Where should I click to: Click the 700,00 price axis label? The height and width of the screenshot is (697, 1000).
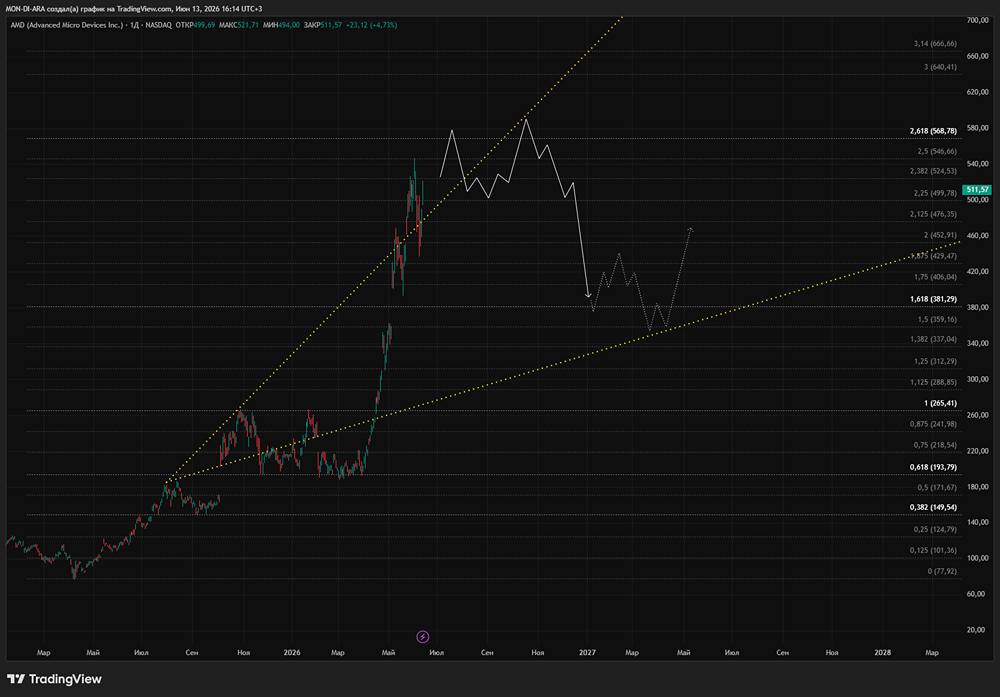(977, 20)
